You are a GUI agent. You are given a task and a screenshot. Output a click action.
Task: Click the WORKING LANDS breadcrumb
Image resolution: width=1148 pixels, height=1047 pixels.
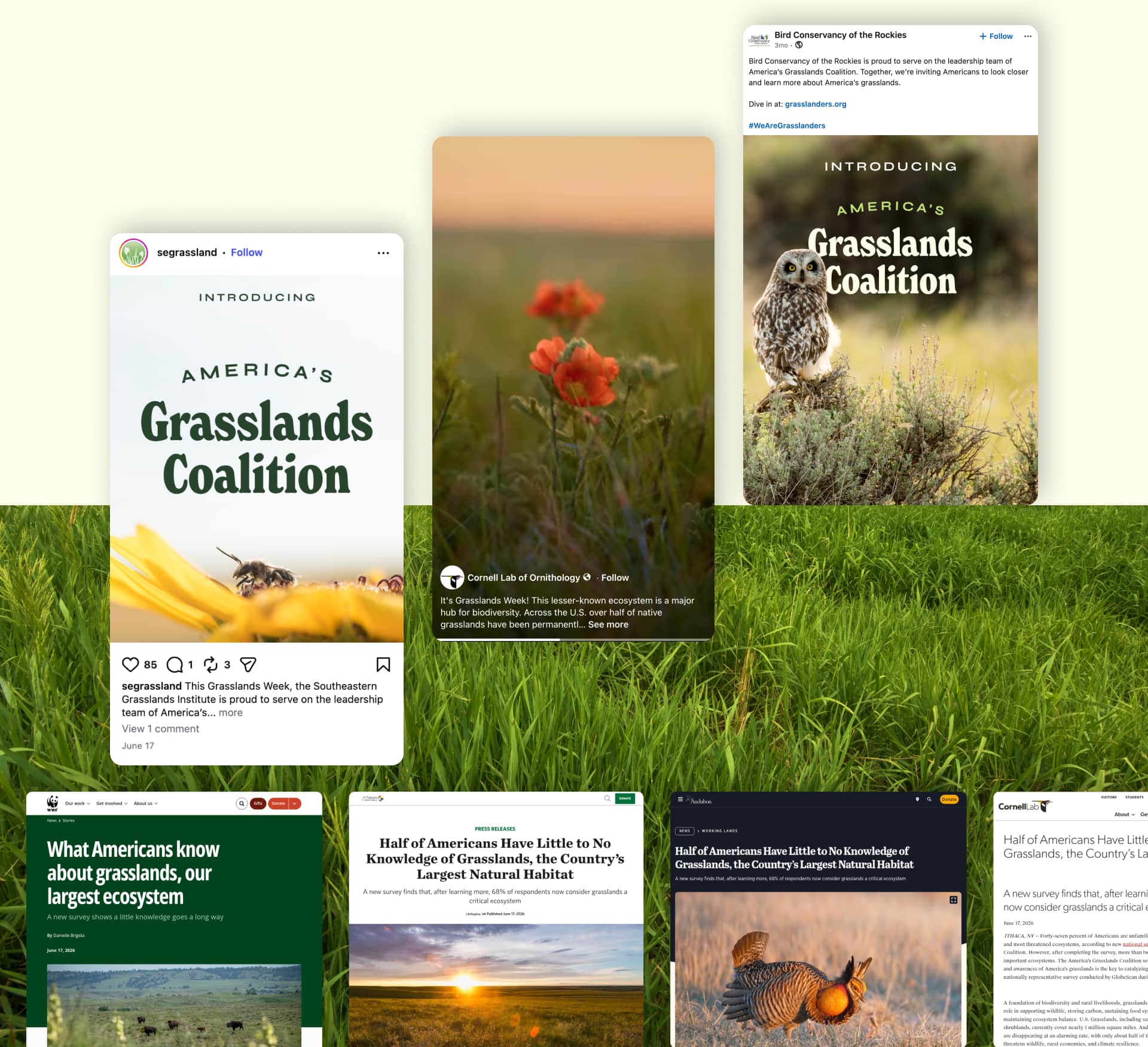click(719, 831)
